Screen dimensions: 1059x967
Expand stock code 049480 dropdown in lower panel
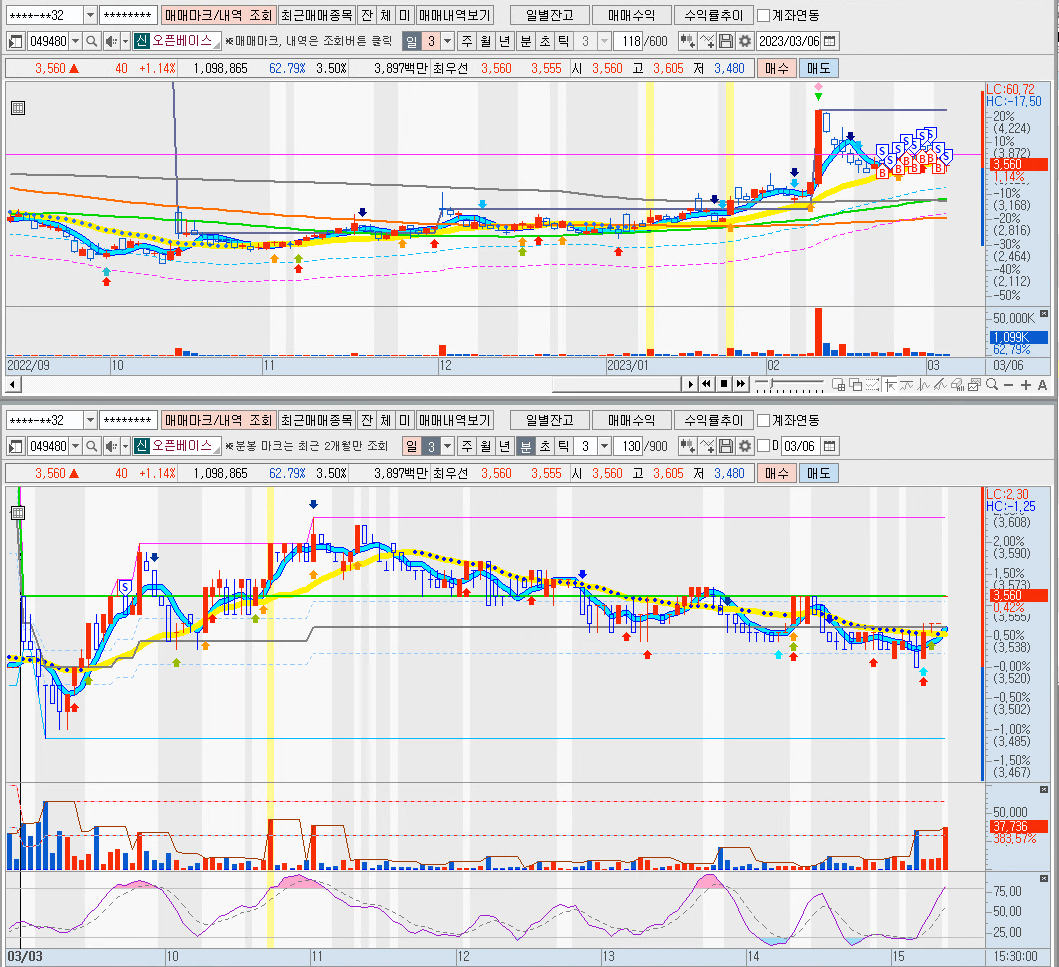pyautogui.click(x=76, y=446)
